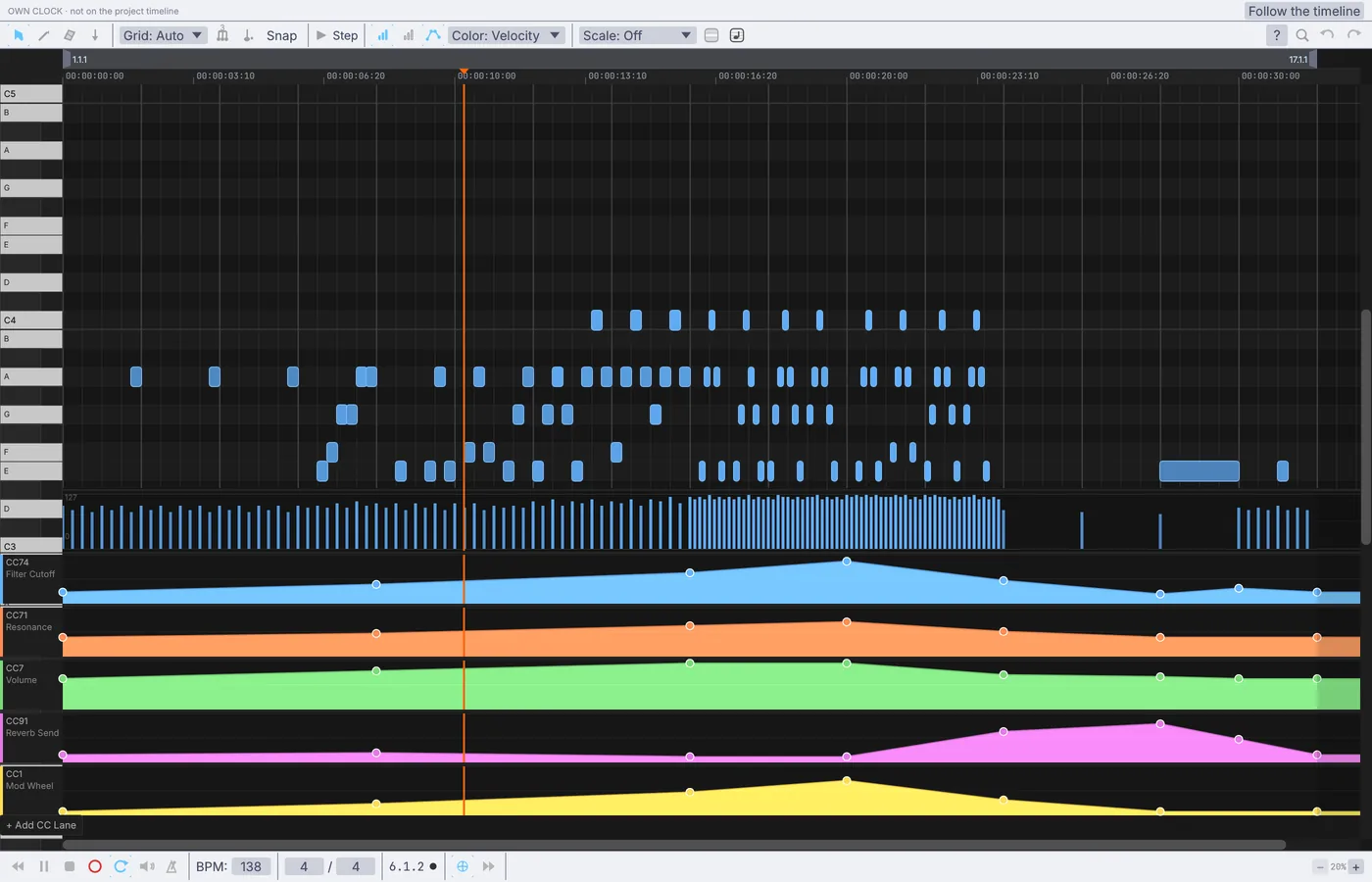Open the Color: Velocity dropdown
The image size is (1372, 882).
coord(507,35)
